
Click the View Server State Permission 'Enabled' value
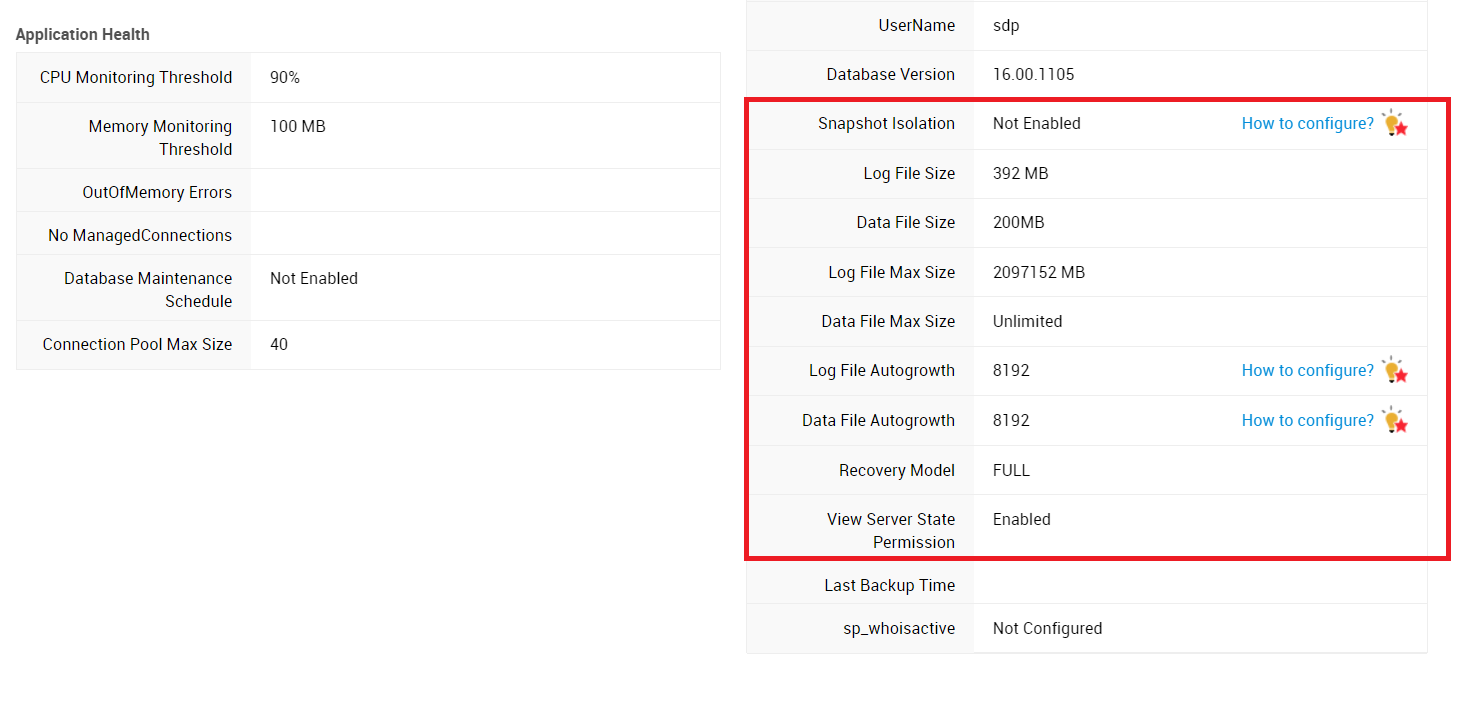(x=1021, y=520)
